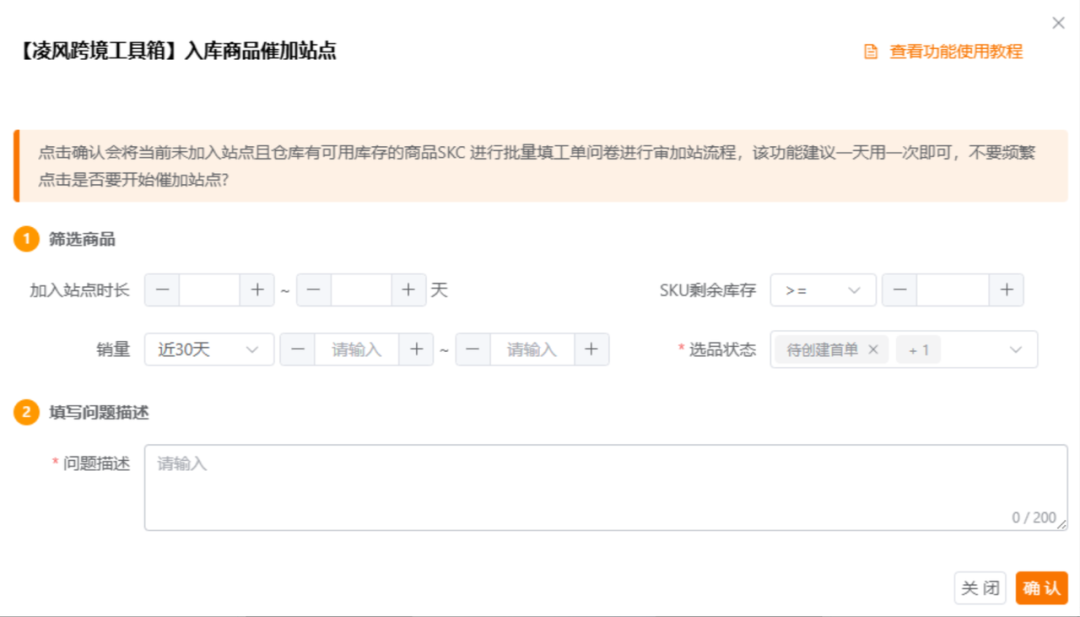Decrease minimum 销量 with minus button
The image size is (1080, 617).
pos(298,349)
